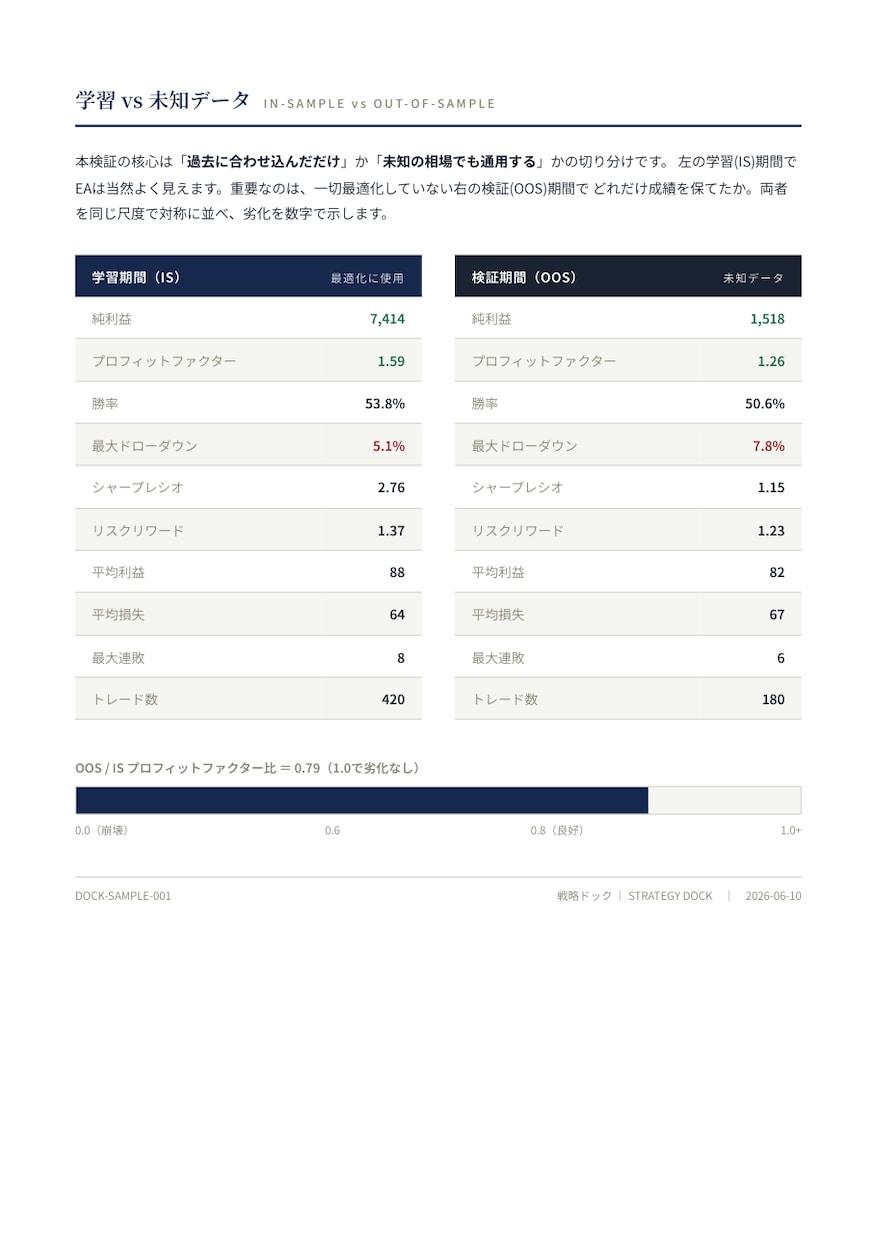The height and width of the screenshot is (1240, 876).
Task: Click the 純利益 label in IS table
Action: [112, 319]
